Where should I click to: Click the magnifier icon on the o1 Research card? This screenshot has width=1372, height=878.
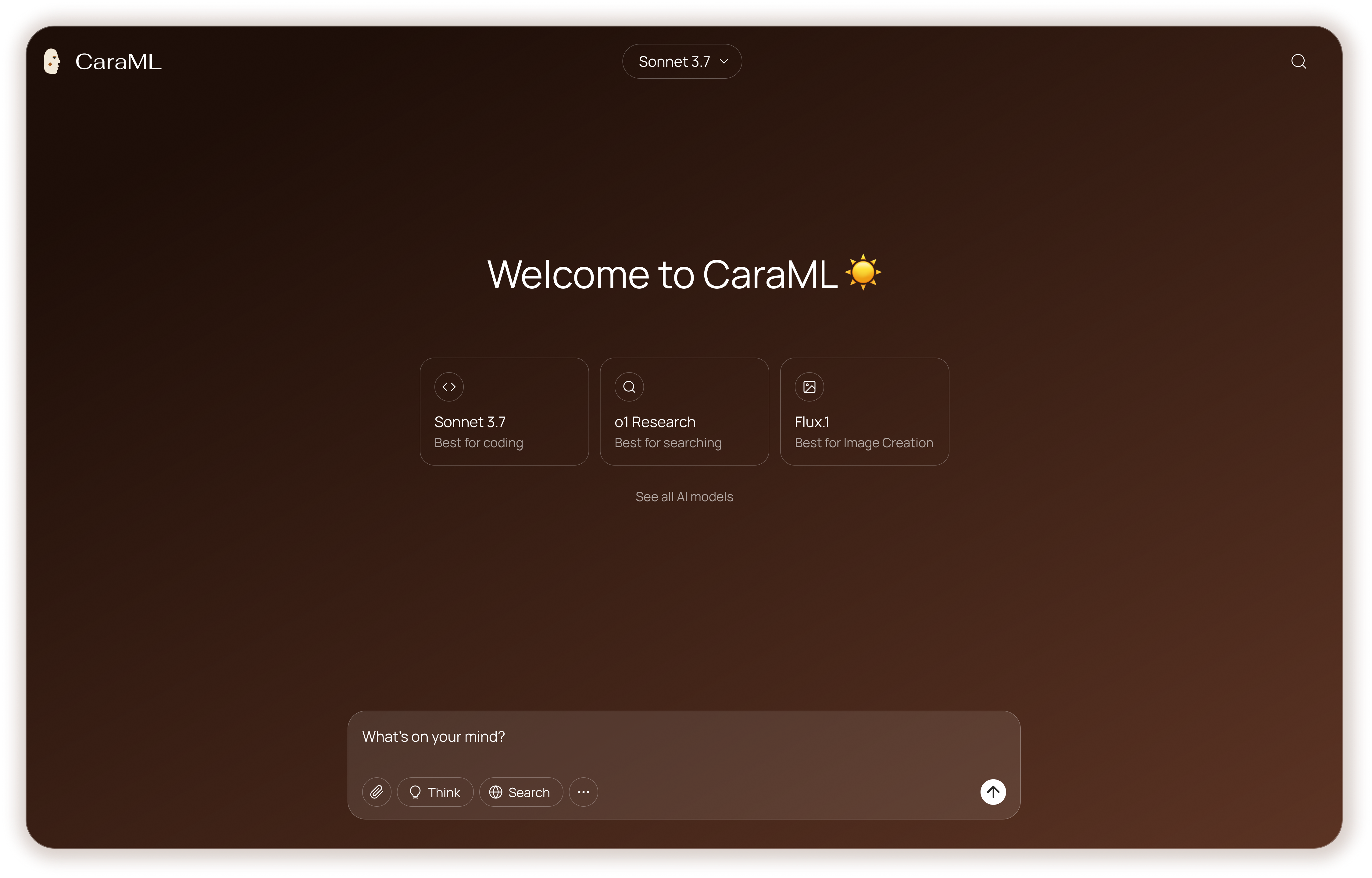pyautogui.click(x=629, y=387)
